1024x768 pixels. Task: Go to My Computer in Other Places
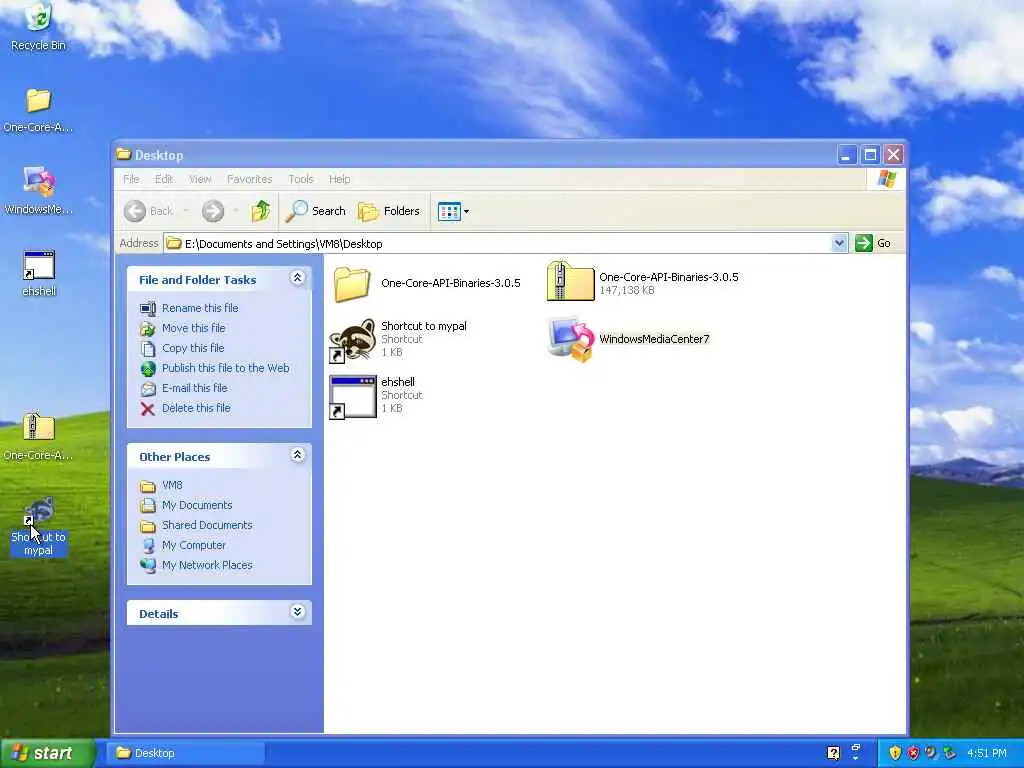tap(194, 545)
